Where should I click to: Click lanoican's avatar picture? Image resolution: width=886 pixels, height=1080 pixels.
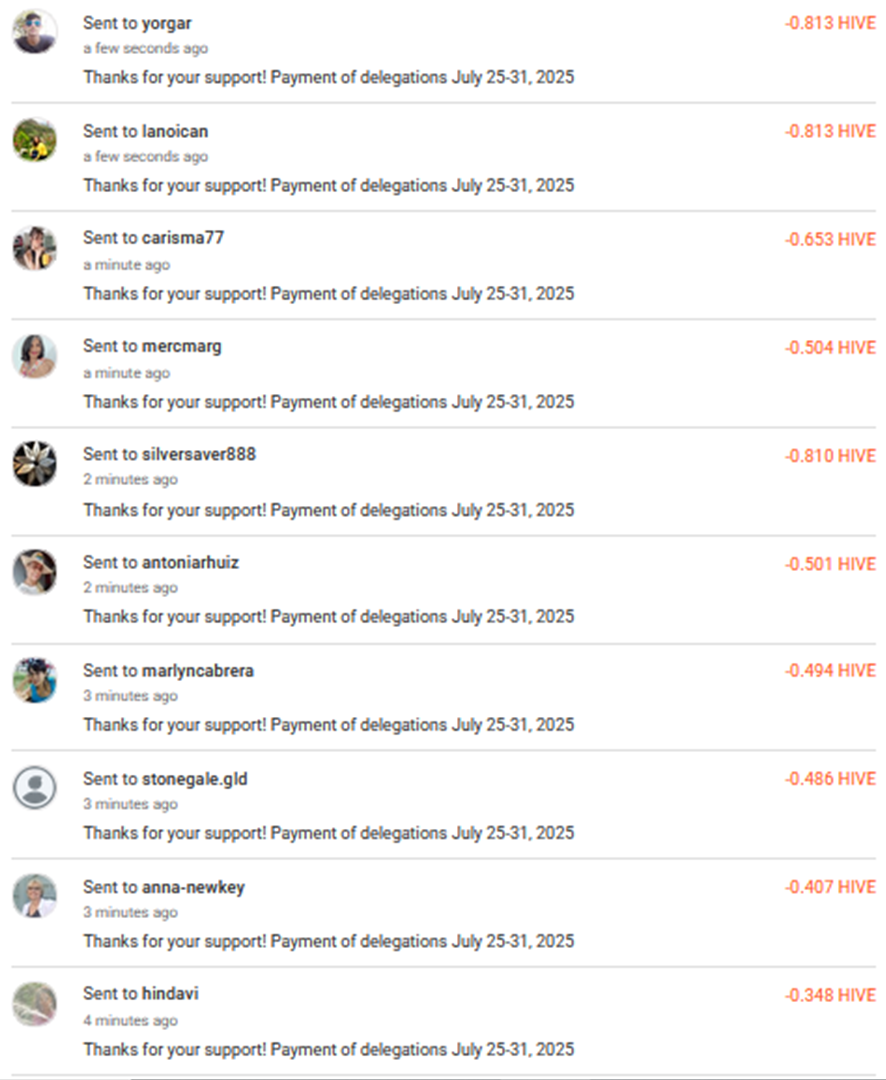pyautogui.click(x=34, y=140)
